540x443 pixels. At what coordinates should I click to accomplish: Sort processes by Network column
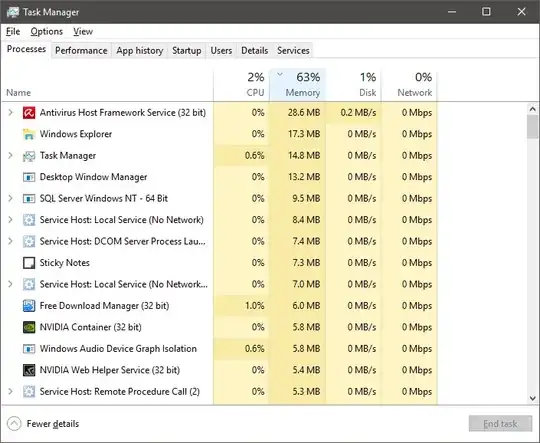[x=409, y=85]
